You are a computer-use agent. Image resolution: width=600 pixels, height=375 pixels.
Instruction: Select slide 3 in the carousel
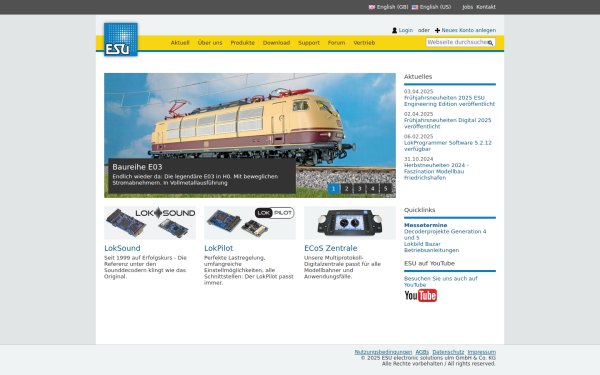pyautogui.click(x=360, y=188)
